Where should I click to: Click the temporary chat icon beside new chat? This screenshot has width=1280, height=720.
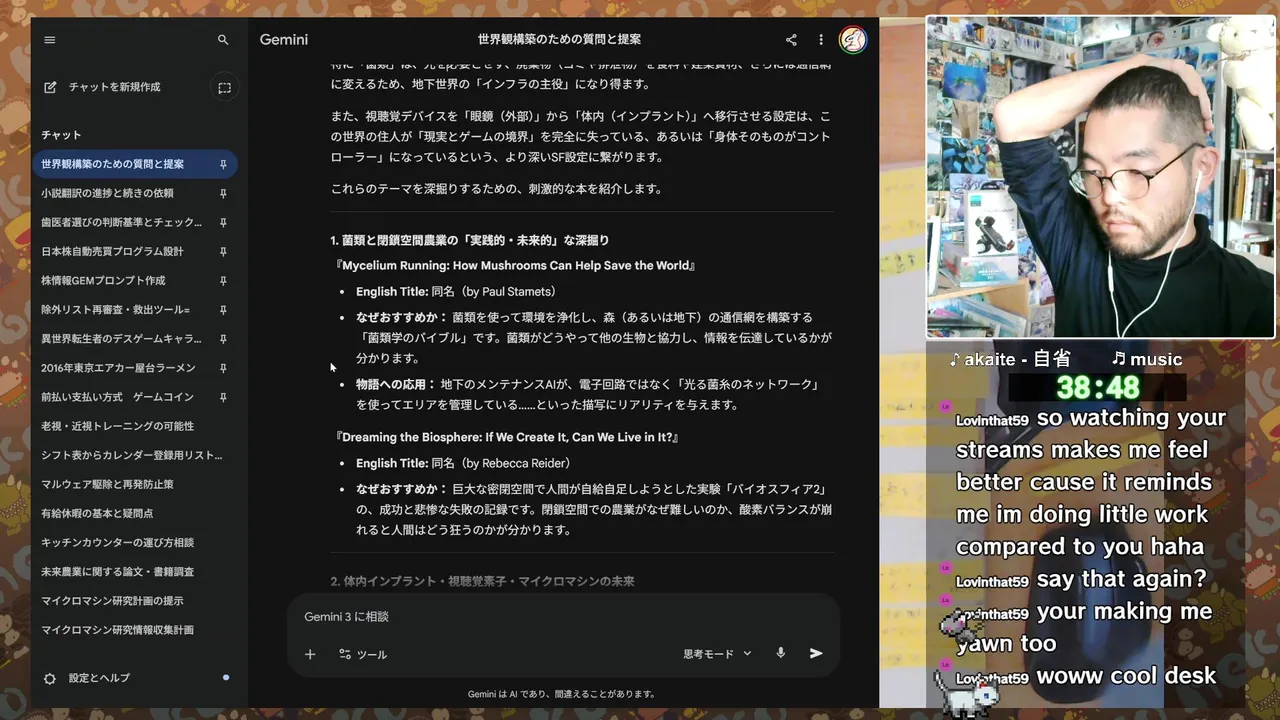click(224, 88)
